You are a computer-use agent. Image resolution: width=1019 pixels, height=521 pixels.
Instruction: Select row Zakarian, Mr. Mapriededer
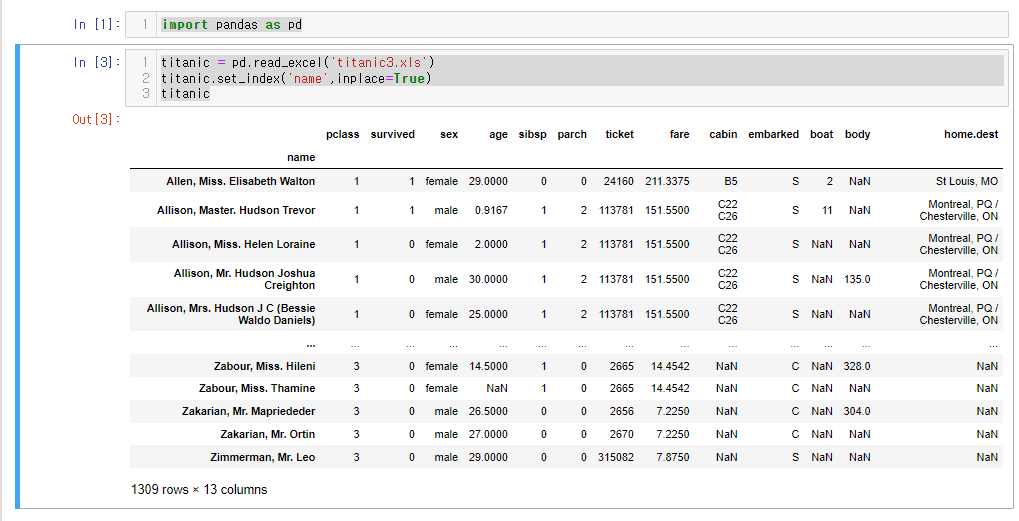566,411
